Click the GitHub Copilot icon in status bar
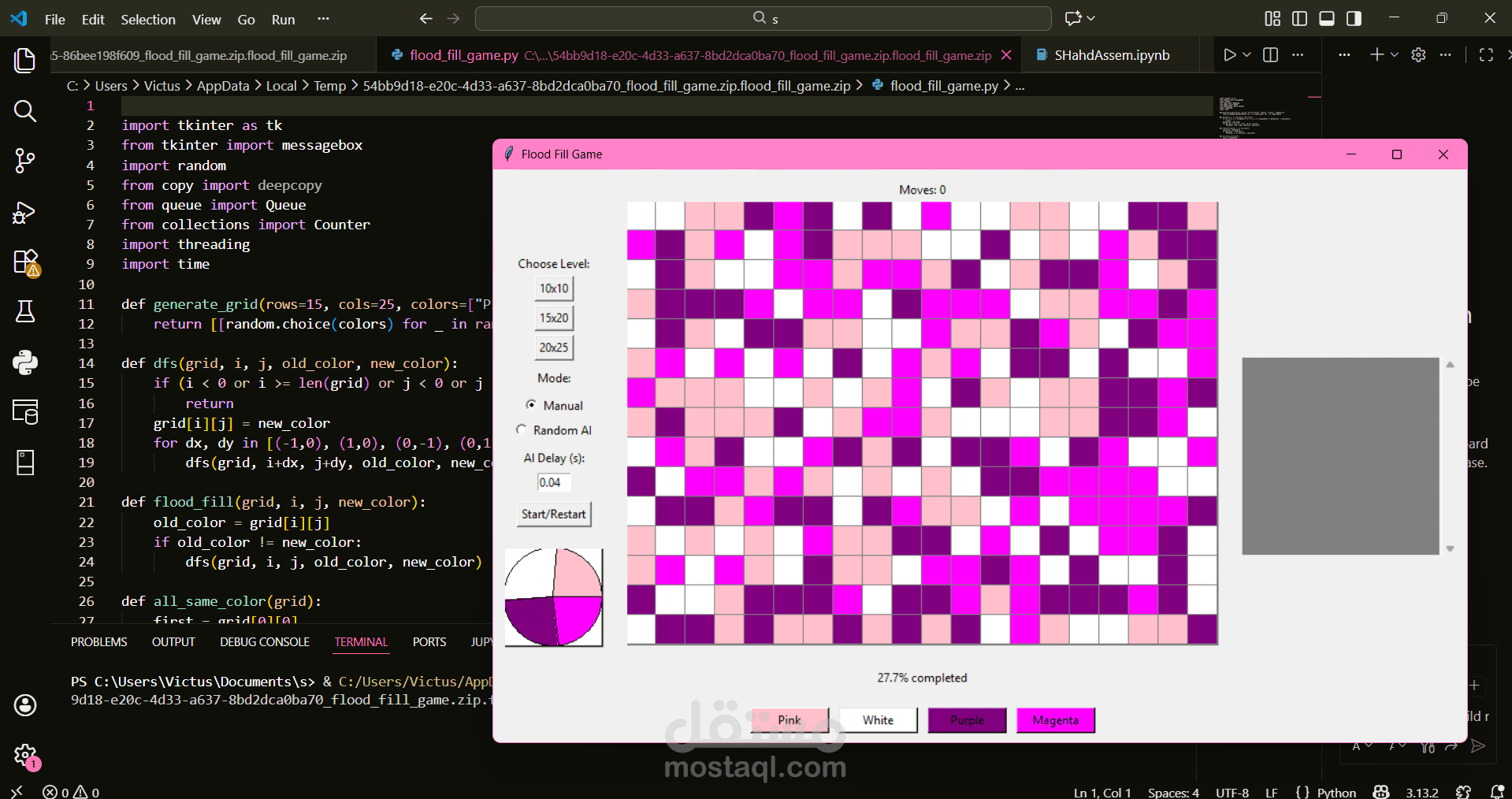The image size is (1512, 799). (x=1381, y=792)
